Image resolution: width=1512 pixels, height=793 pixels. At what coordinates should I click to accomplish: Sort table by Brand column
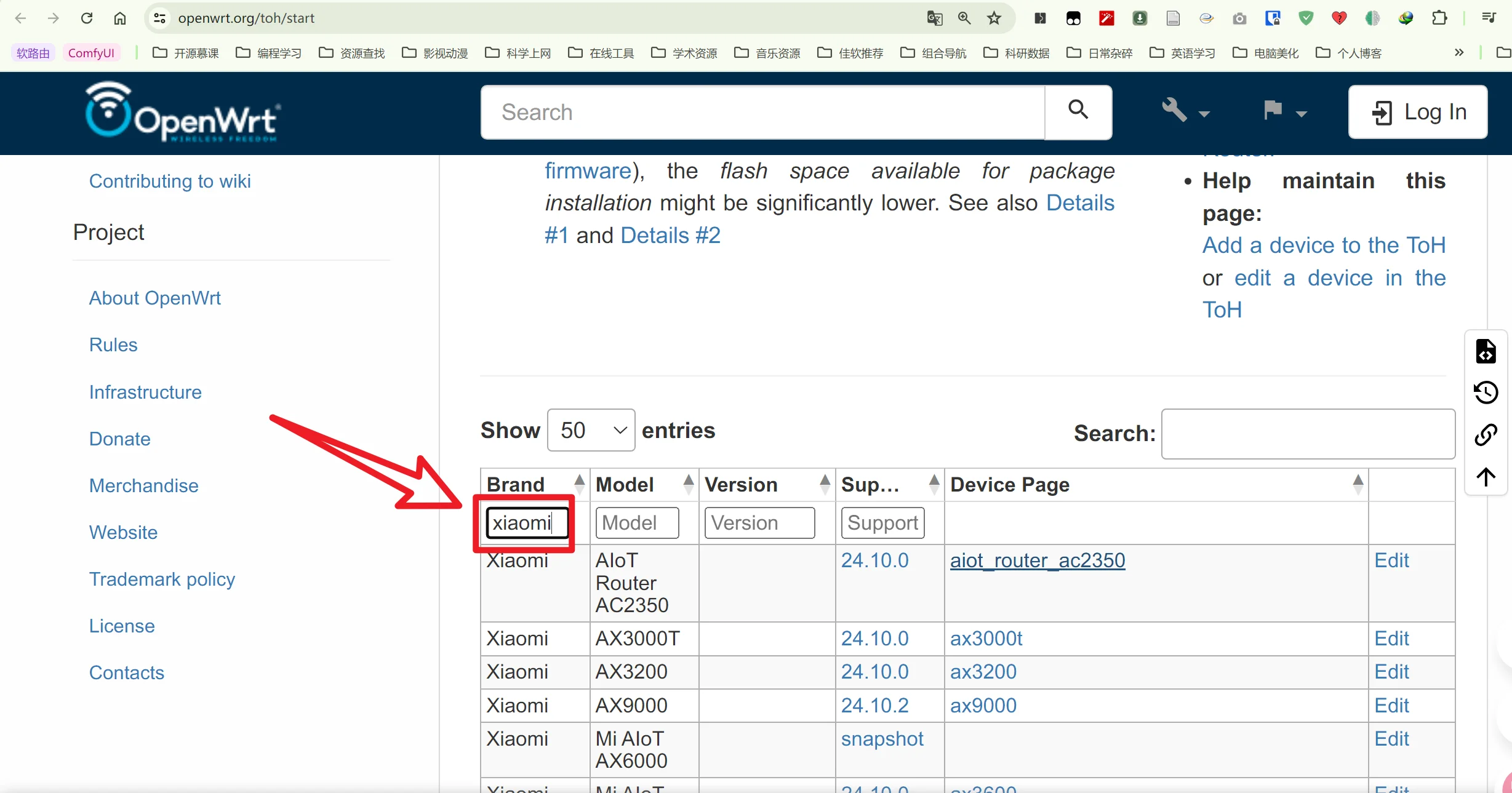coord(535,485)
